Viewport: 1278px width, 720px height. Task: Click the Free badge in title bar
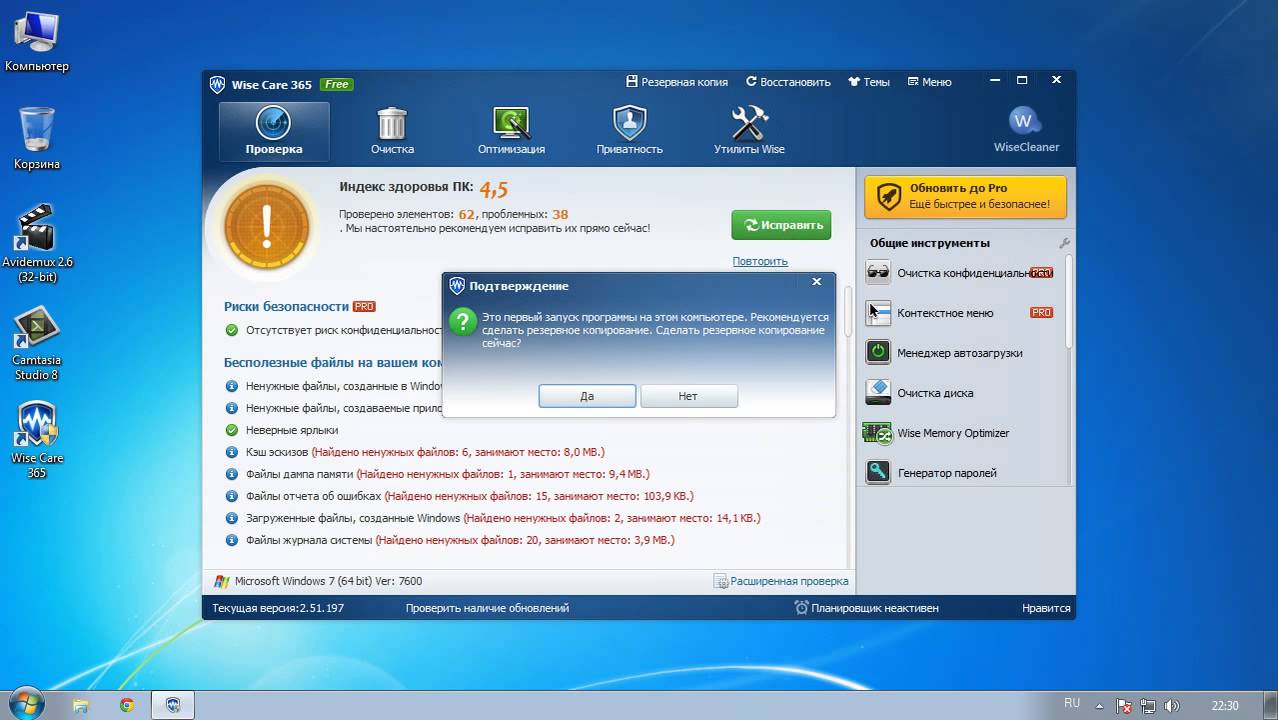337,84
